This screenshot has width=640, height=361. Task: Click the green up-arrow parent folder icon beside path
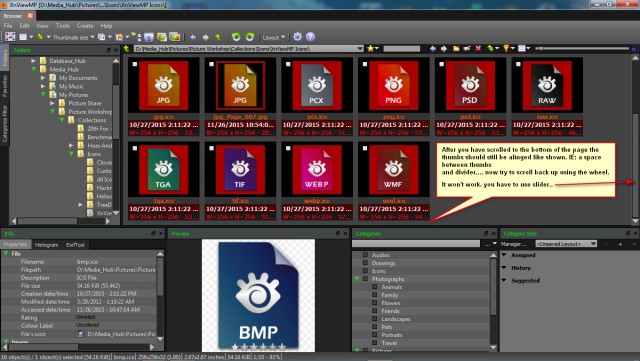(x=127, y=49)
